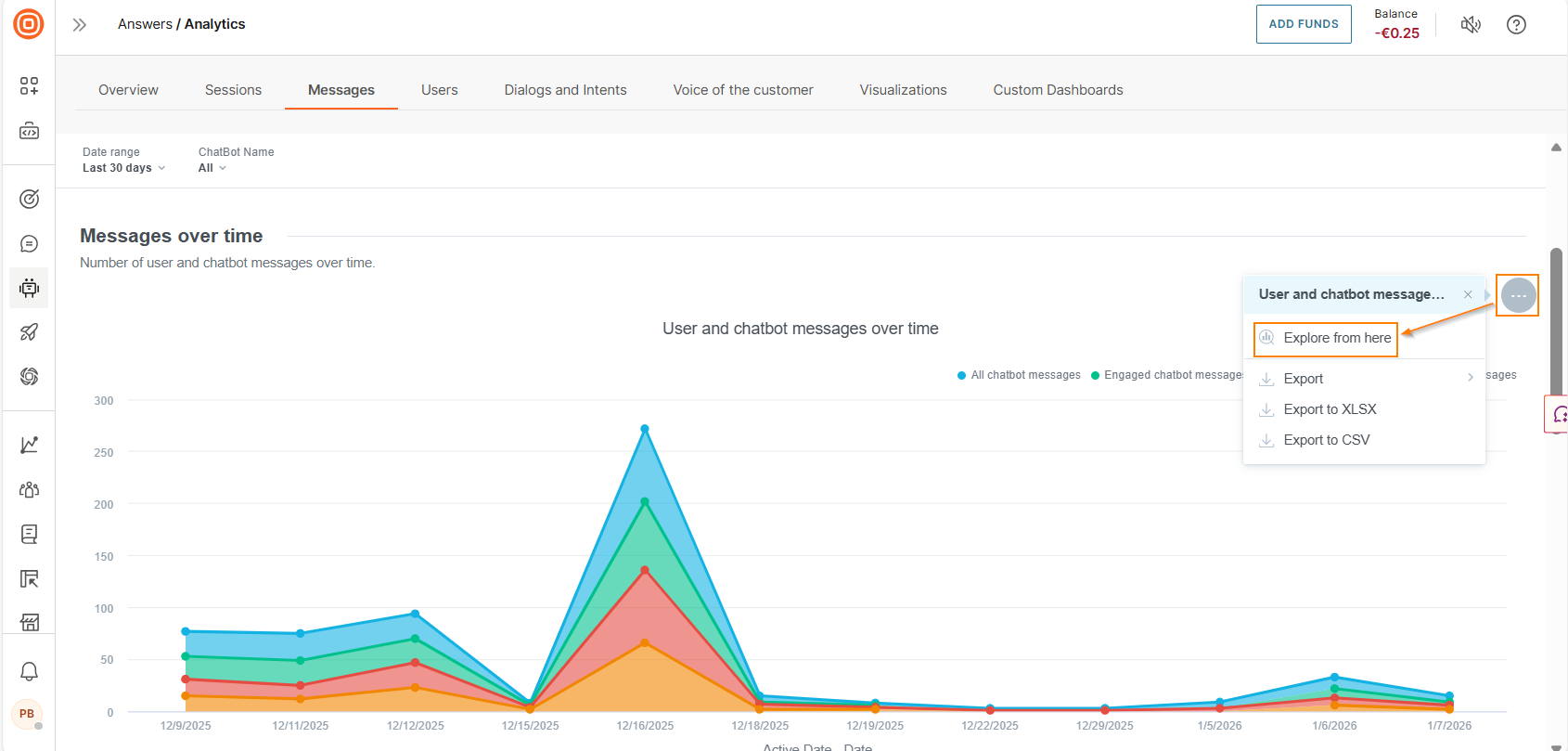Screen dimensions: 1568x751
Task: Open the target goal sidebar icon
Action: click(29, 199)
